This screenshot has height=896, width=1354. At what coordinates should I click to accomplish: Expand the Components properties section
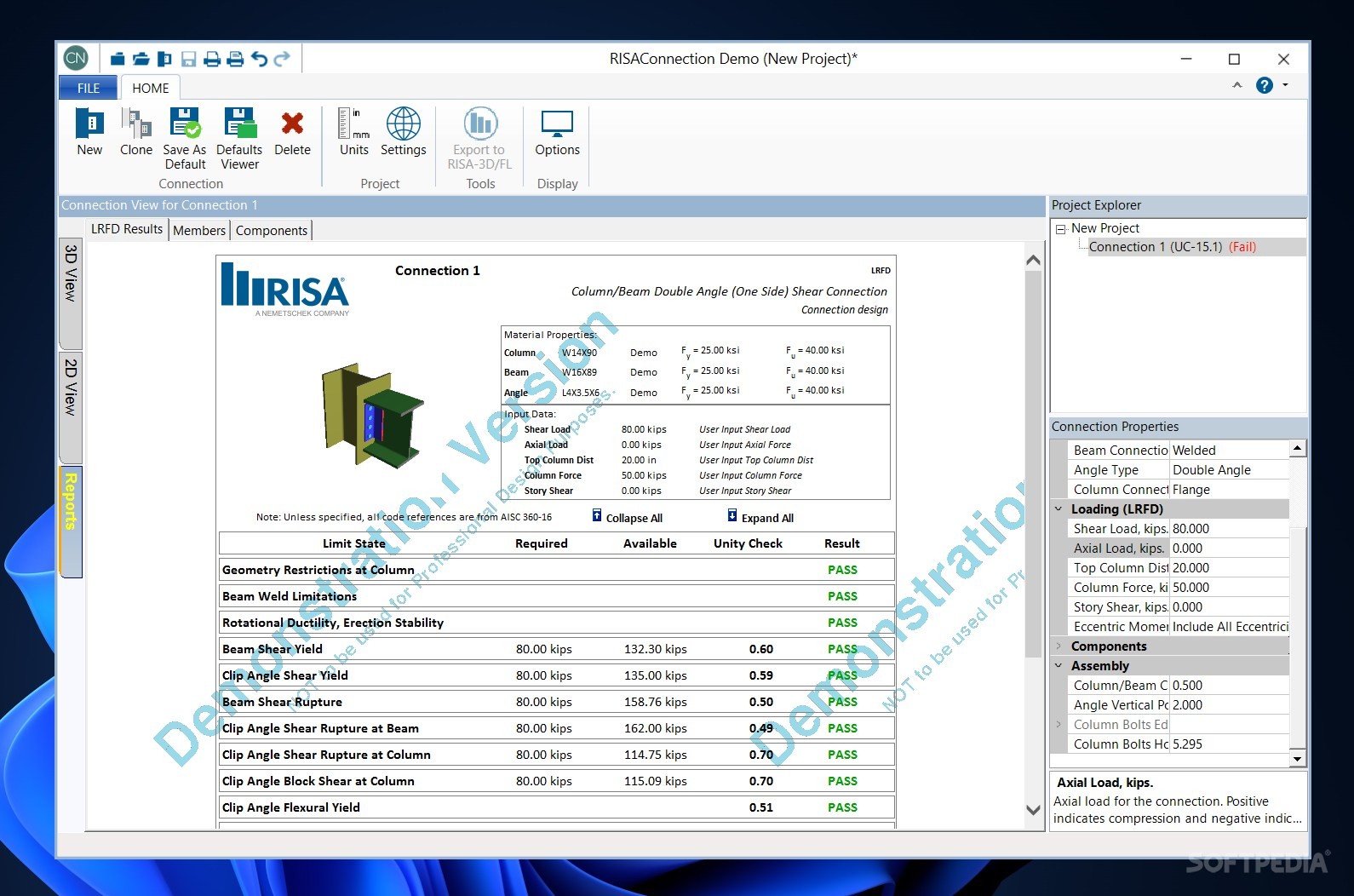[1059, 646]
